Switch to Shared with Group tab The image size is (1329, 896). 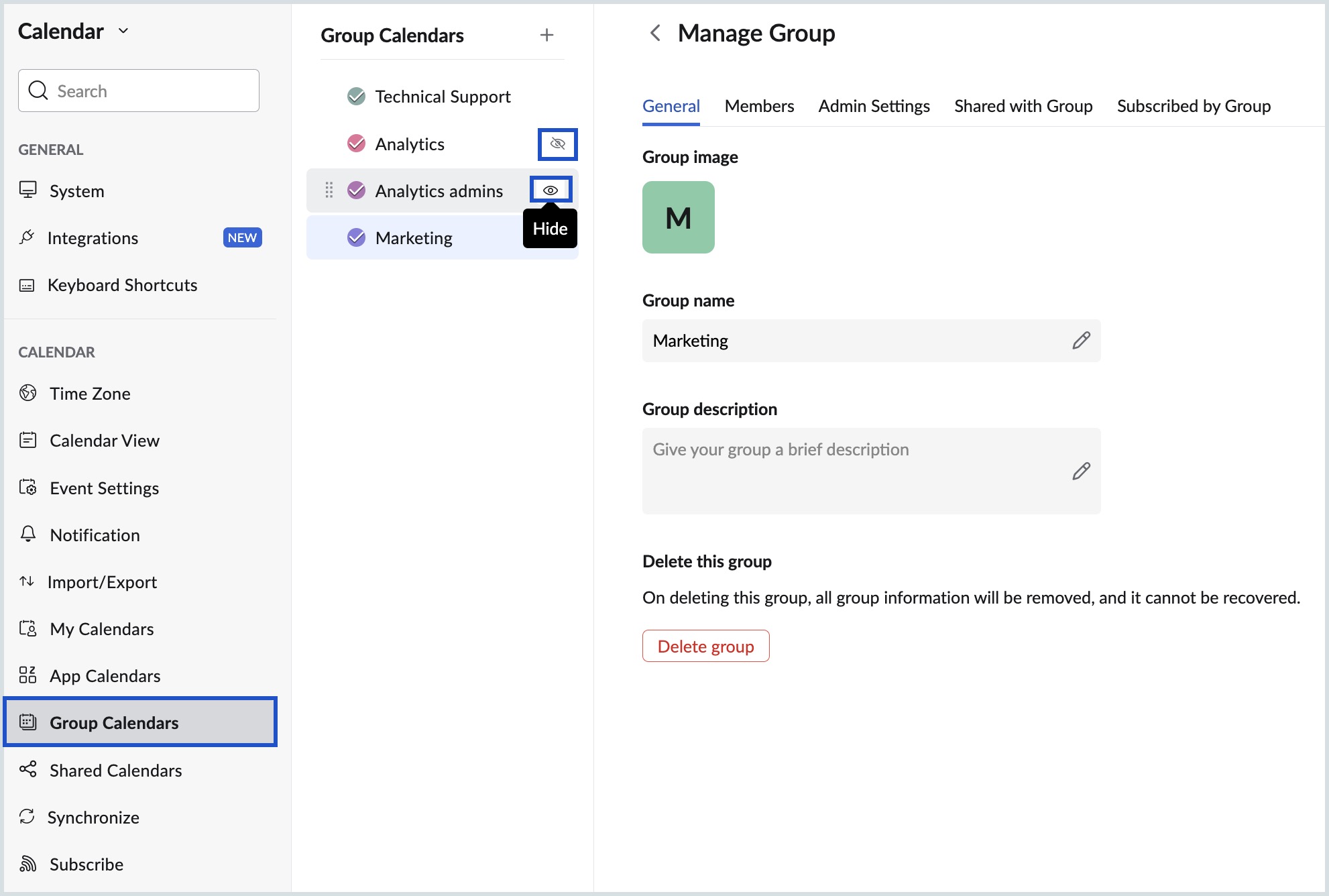[x=1023, y=106]
